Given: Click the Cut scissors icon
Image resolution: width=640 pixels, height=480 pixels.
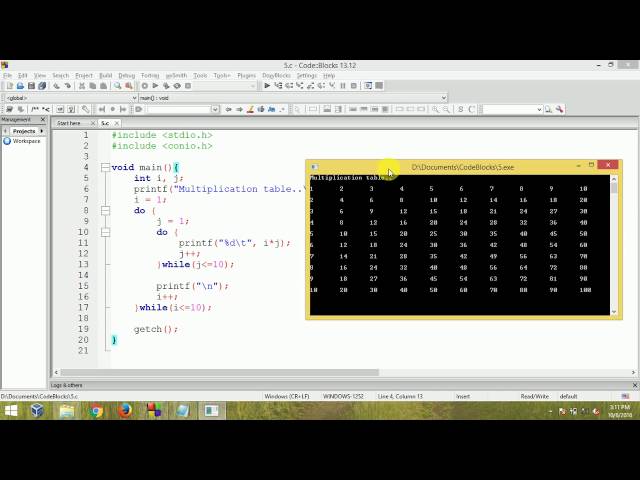Looking at the screenshot, I should (82, 86).
